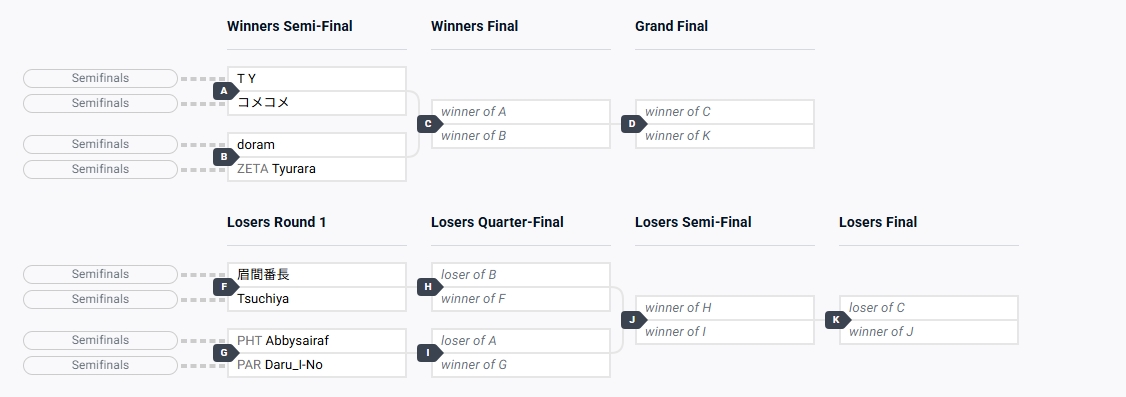
Task: Select match C marker in Winners Final
Action: click(x=429, y=123)
